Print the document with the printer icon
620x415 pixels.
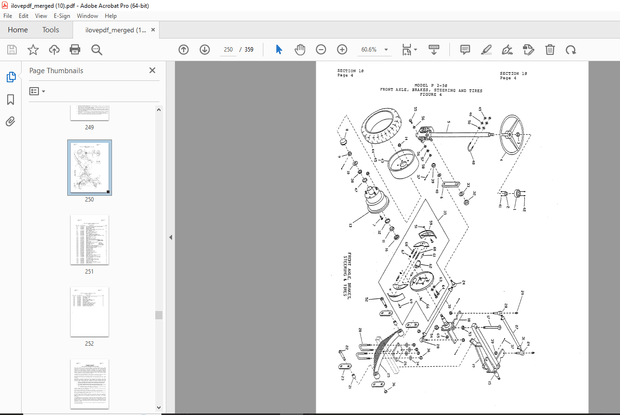coord(75,50)
